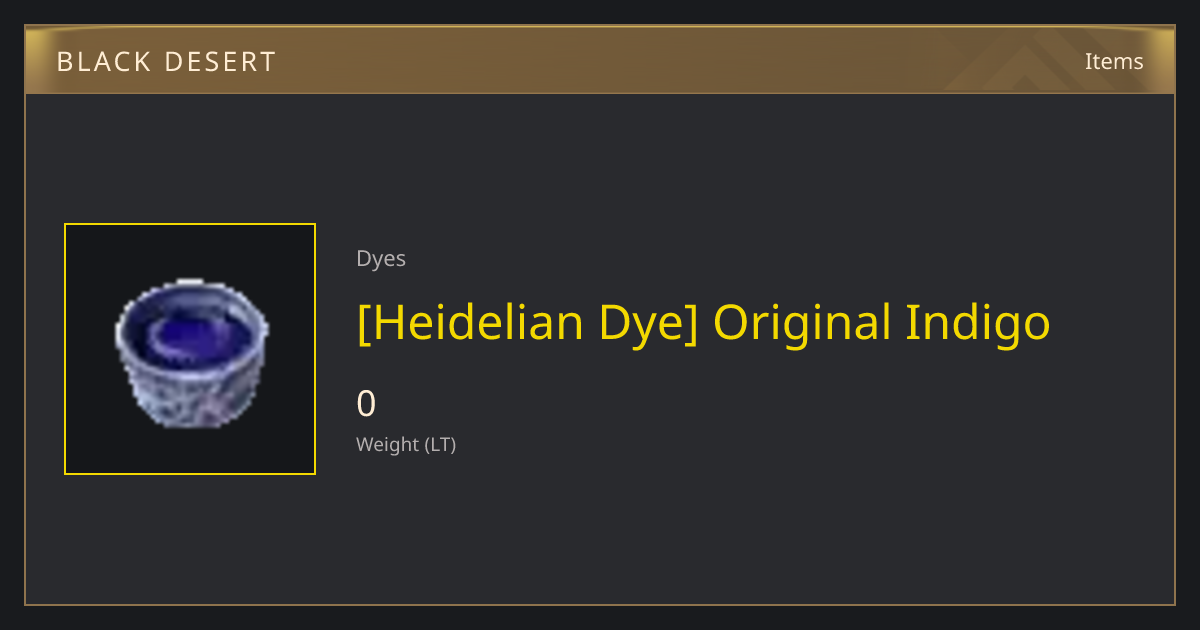
Task: Click the gold header banner background
Action: pyautogui.click(x=600, y=60)
